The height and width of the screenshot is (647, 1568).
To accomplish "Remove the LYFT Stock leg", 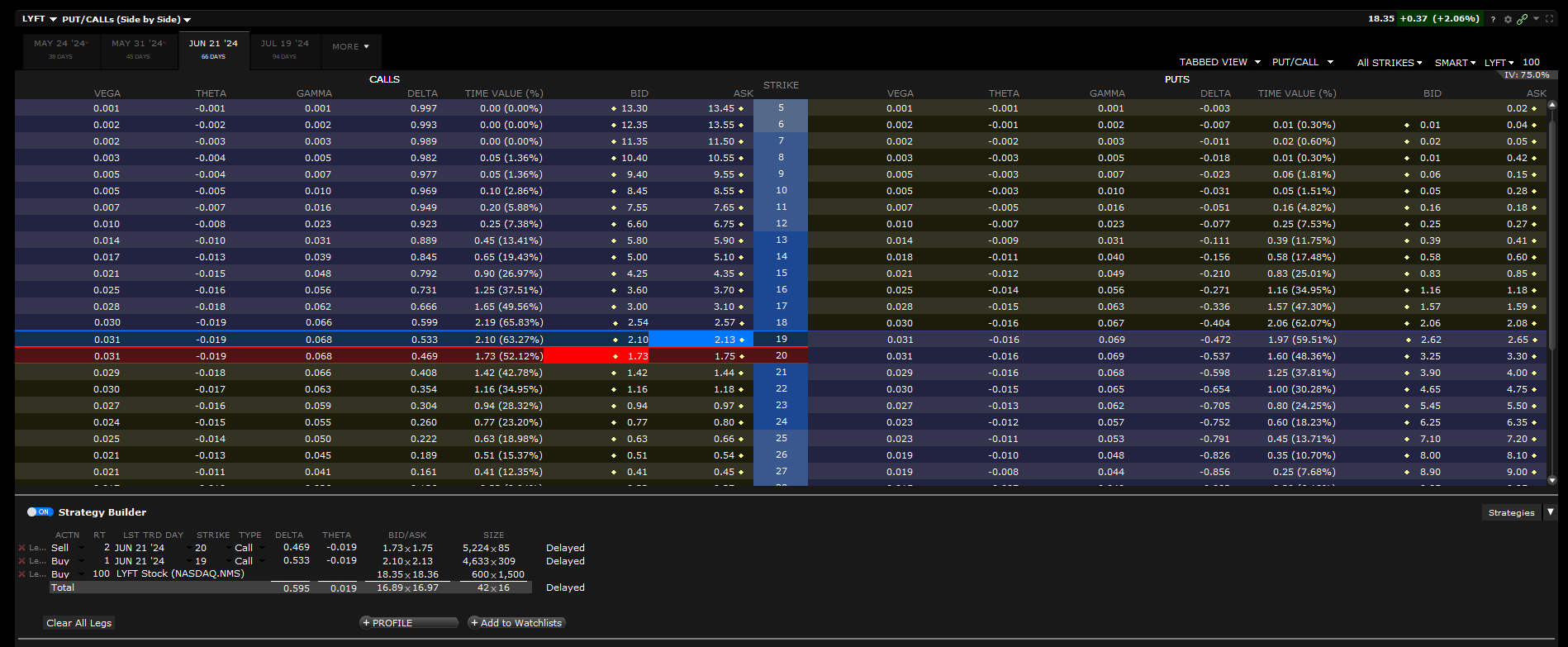I will 21,574.
